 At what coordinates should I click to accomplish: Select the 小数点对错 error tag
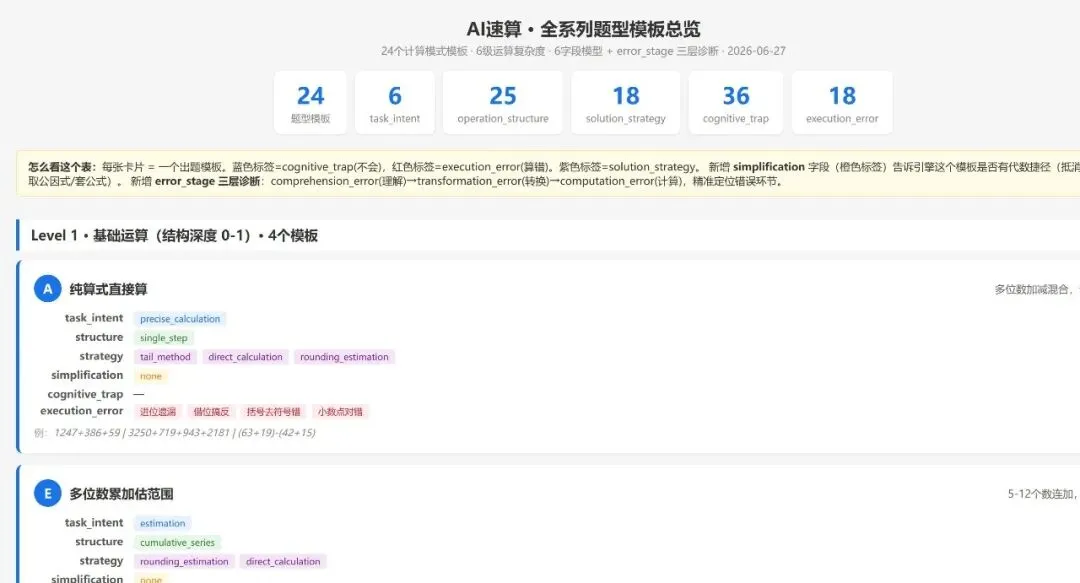coord(340,412)
